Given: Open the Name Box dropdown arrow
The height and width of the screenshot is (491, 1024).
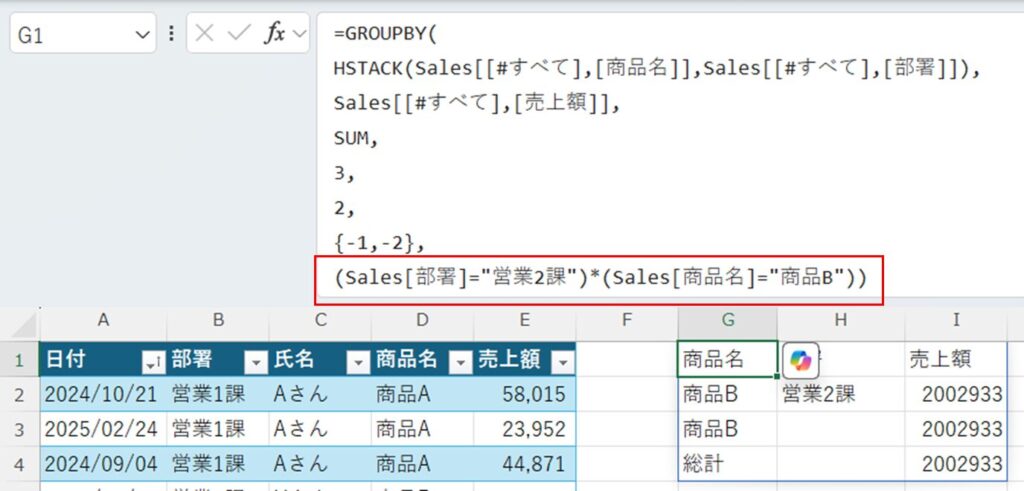Looking at the screenshot, I should [142, 34].
